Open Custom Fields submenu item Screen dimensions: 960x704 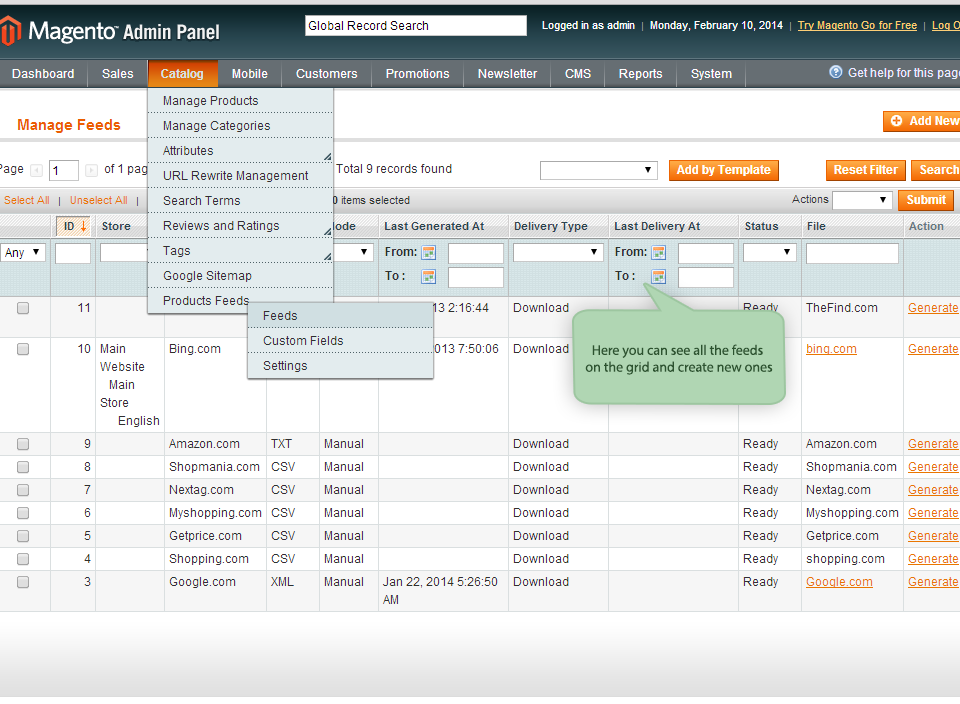pos(340,341)
